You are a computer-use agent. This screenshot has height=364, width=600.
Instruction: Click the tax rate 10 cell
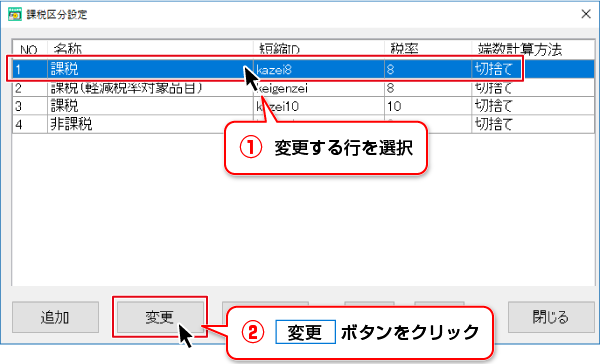428,106
